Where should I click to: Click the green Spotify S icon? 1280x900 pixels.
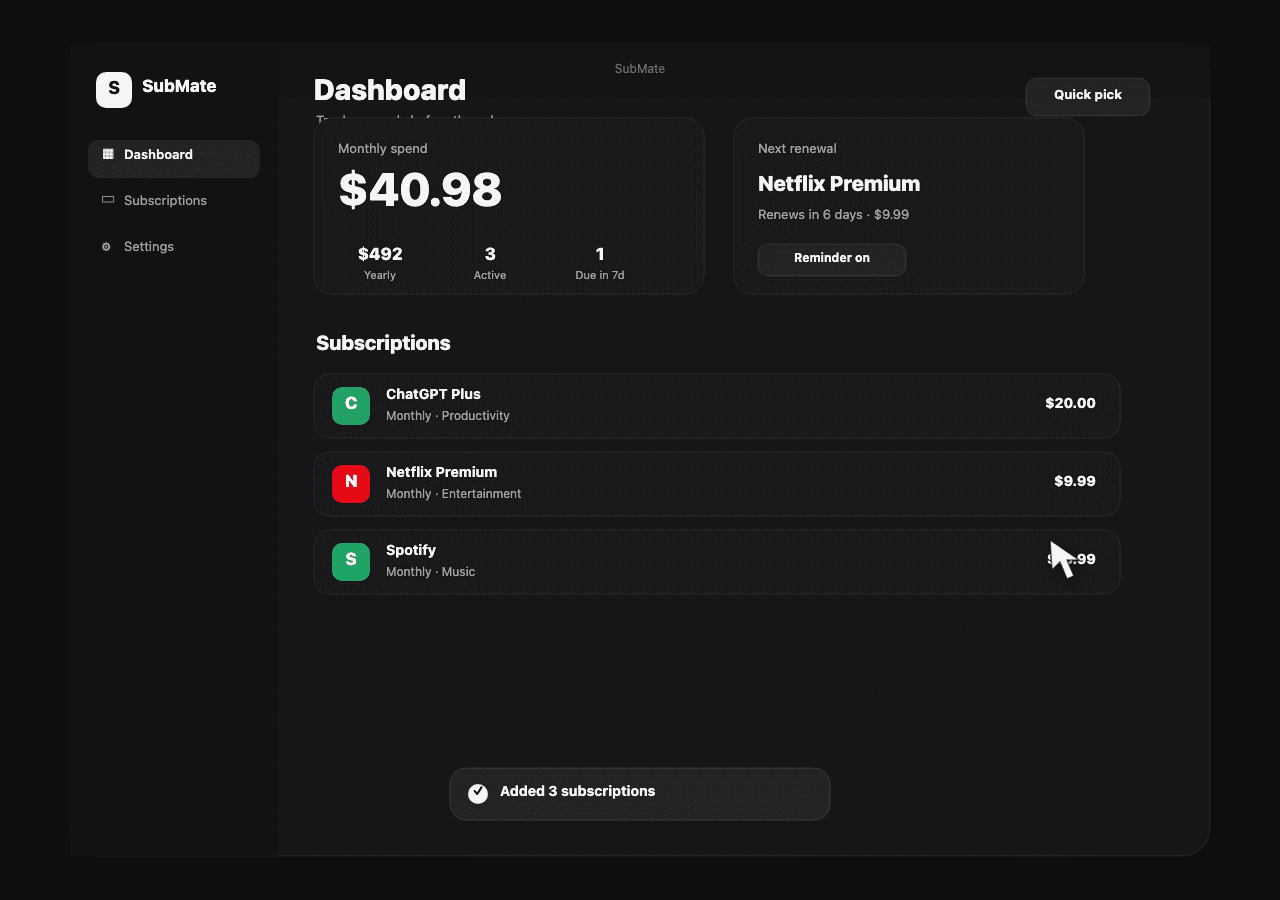click(351, 561)
